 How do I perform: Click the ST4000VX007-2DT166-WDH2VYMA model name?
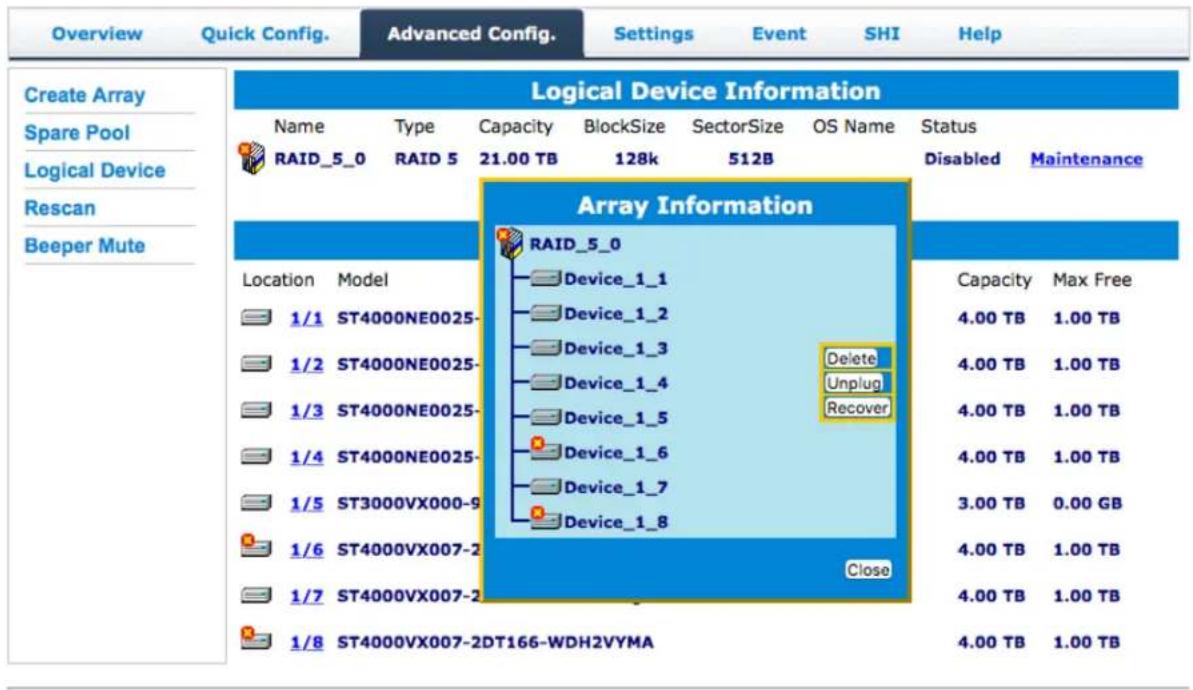tap(495, 643)
